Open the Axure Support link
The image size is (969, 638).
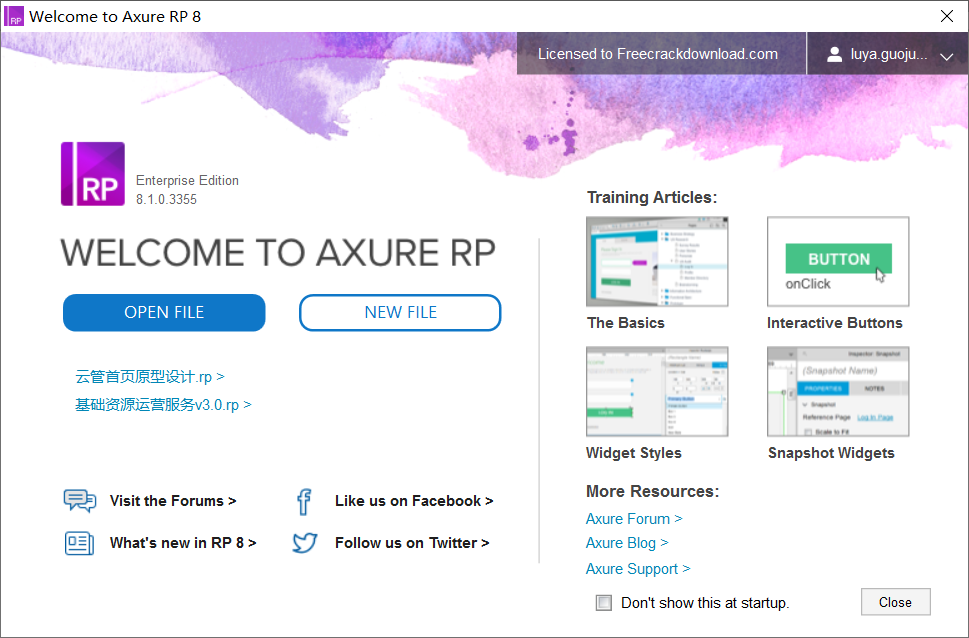tap(638, 569)
